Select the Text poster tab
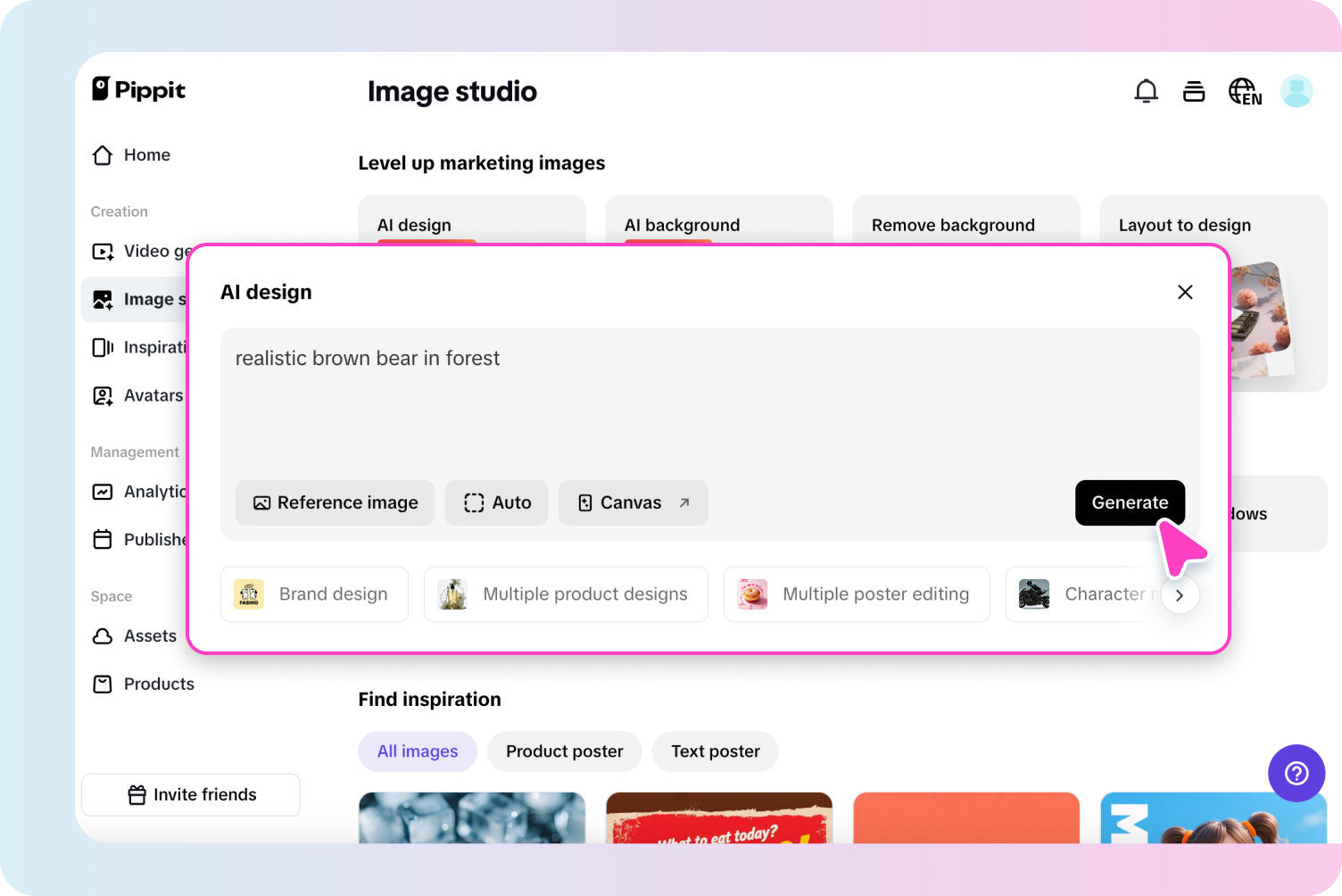Screen dimensions: 1342x896 [716, 751]
